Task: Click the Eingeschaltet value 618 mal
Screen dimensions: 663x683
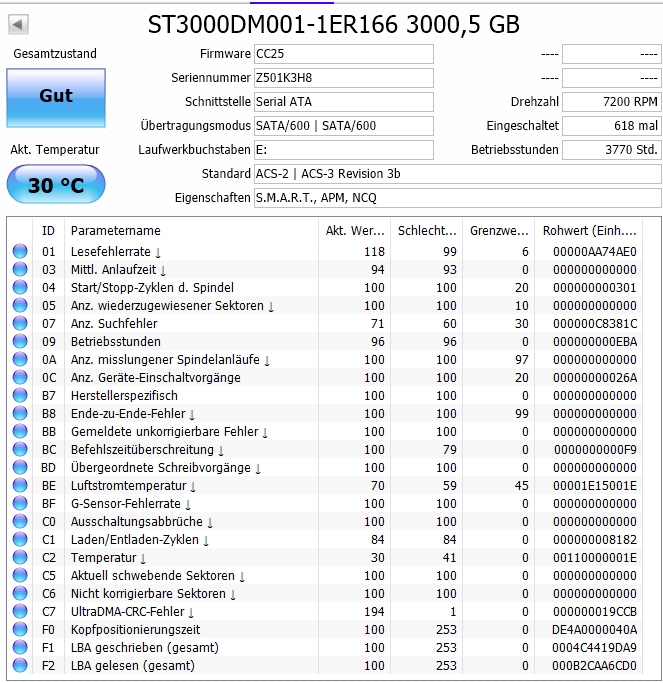Action: click(612, 126)
